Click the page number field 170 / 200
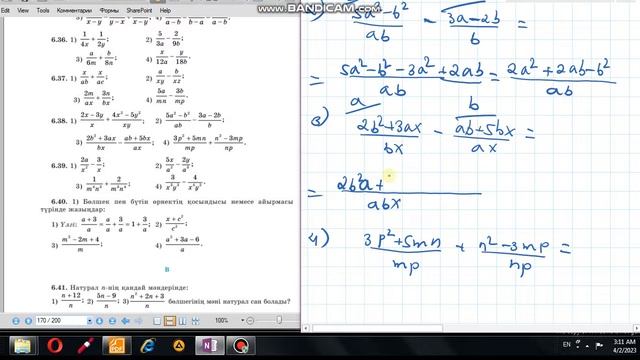640x360 pixels. coord(61,321)
